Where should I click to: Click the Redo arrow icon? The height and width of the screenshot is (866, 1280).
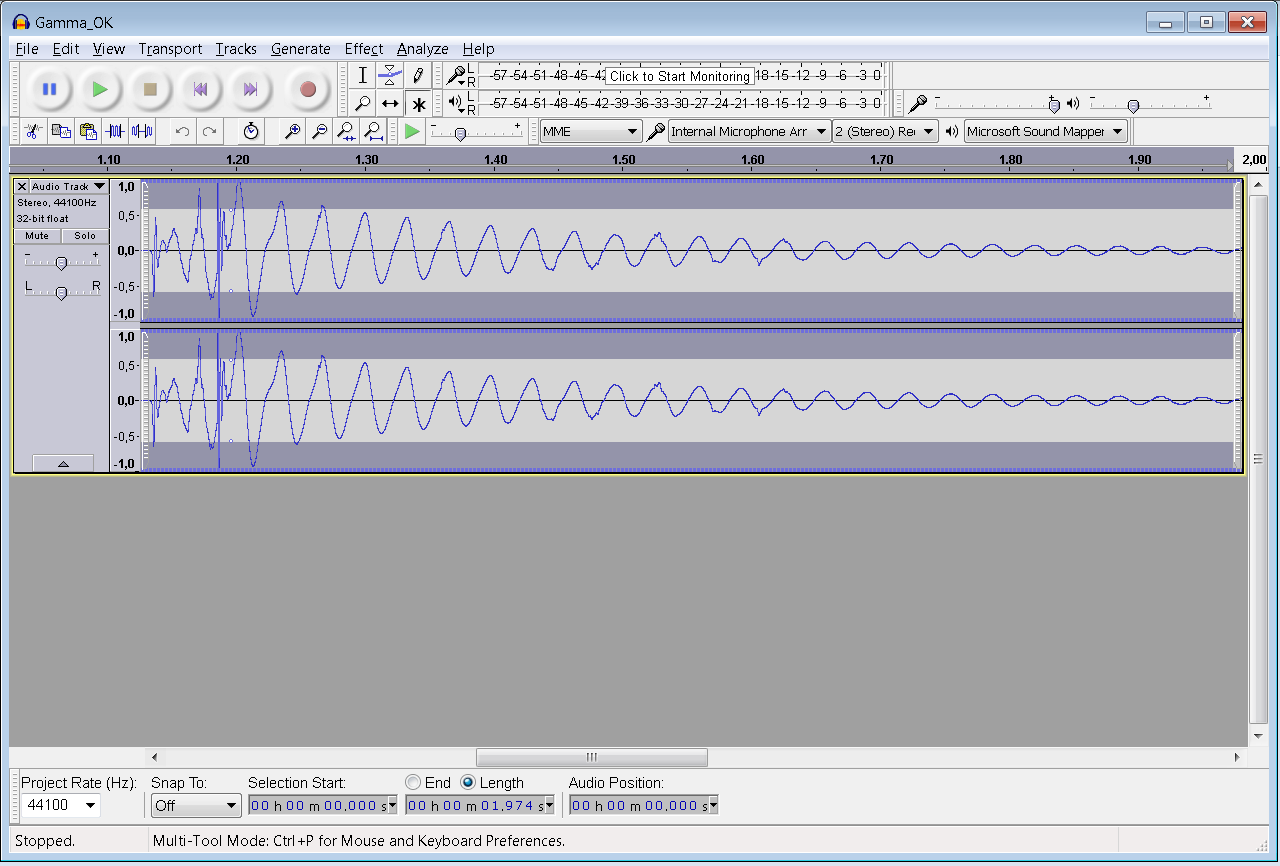209,131
